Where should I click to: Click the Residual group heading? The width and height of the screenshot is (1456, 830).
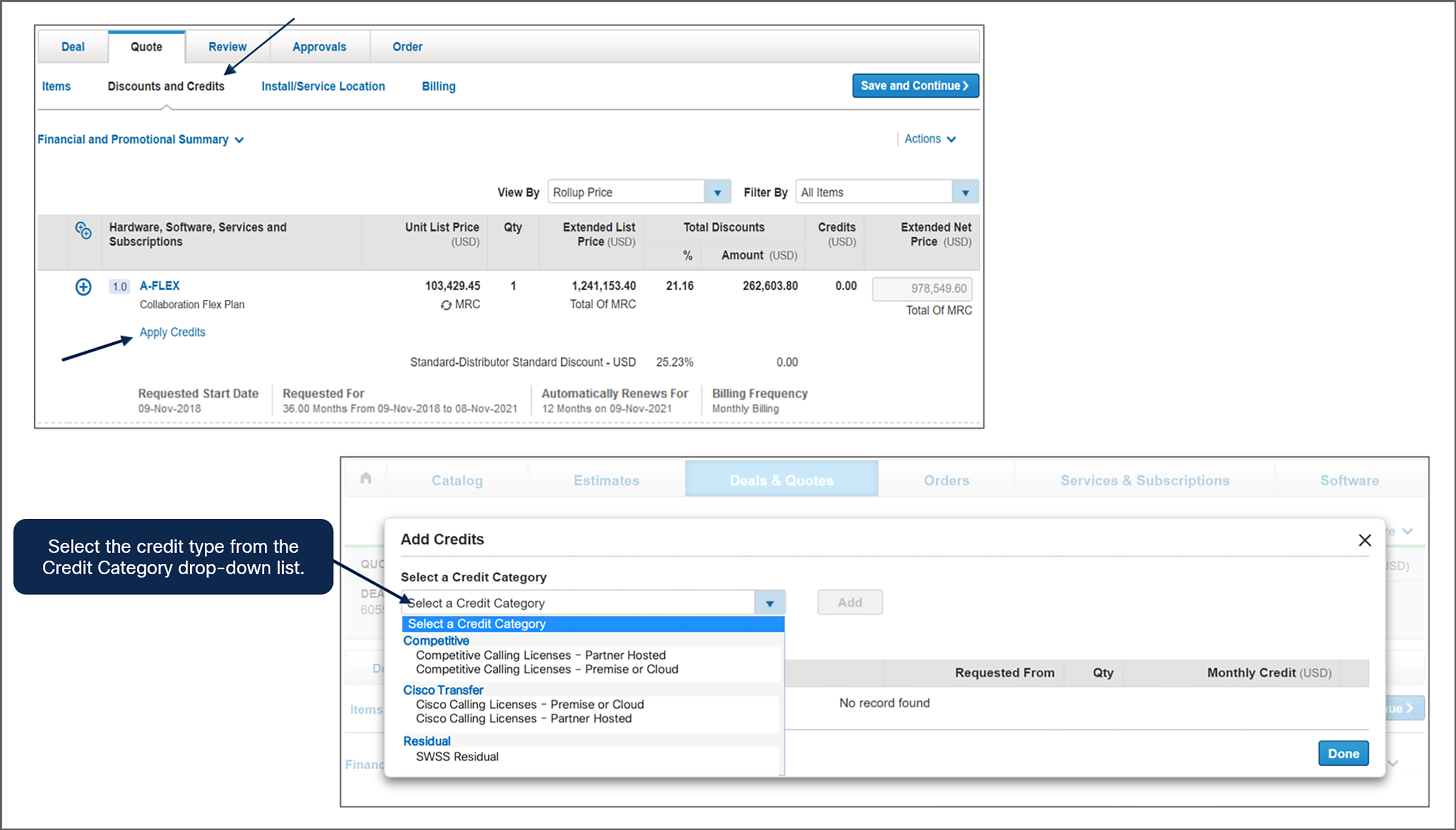click(427, 741)
